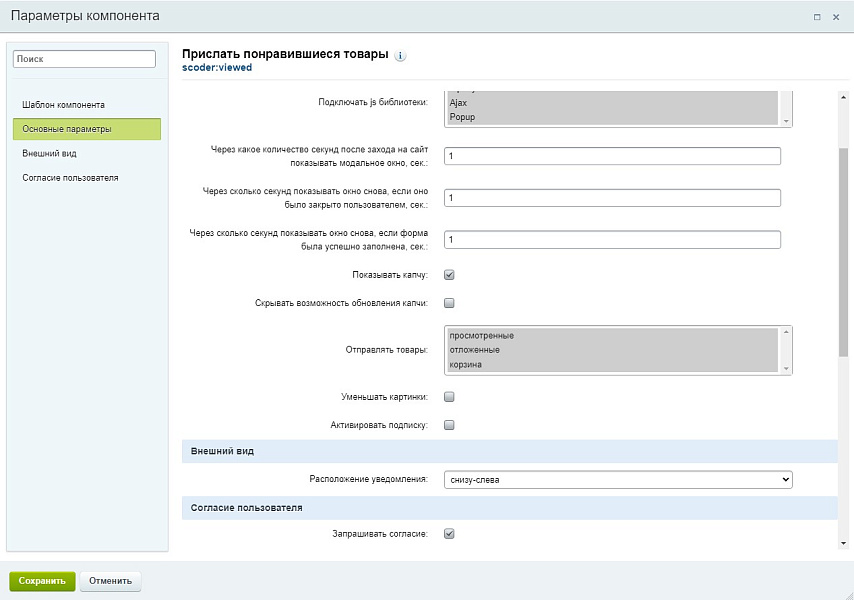This screenshot has height=600, width=854.
Task: Click the main panel scroll-down arrow
Action: point(844,543)
